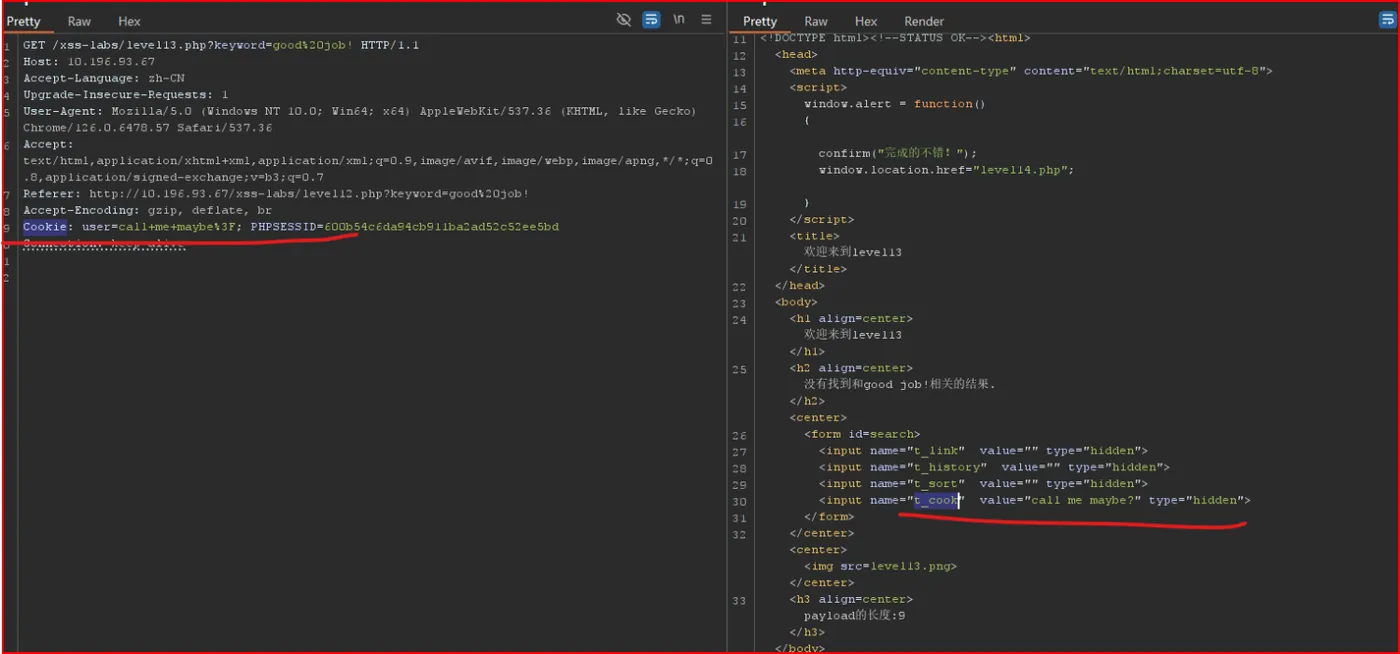Click the <form id=search> line
Screen dimensions: 1400x654
click(861, 434)
